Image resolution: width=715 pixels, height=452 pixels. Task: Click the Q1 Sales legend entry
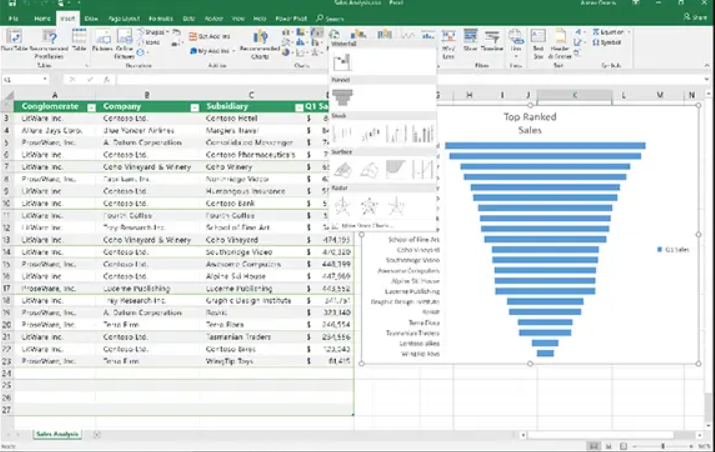click(673, 249)
